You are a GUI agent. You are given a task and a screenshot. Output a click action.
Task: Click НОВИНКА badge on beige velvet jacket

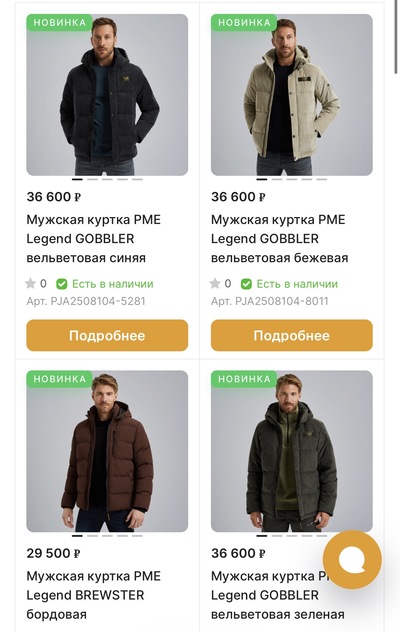click(244, 23)
